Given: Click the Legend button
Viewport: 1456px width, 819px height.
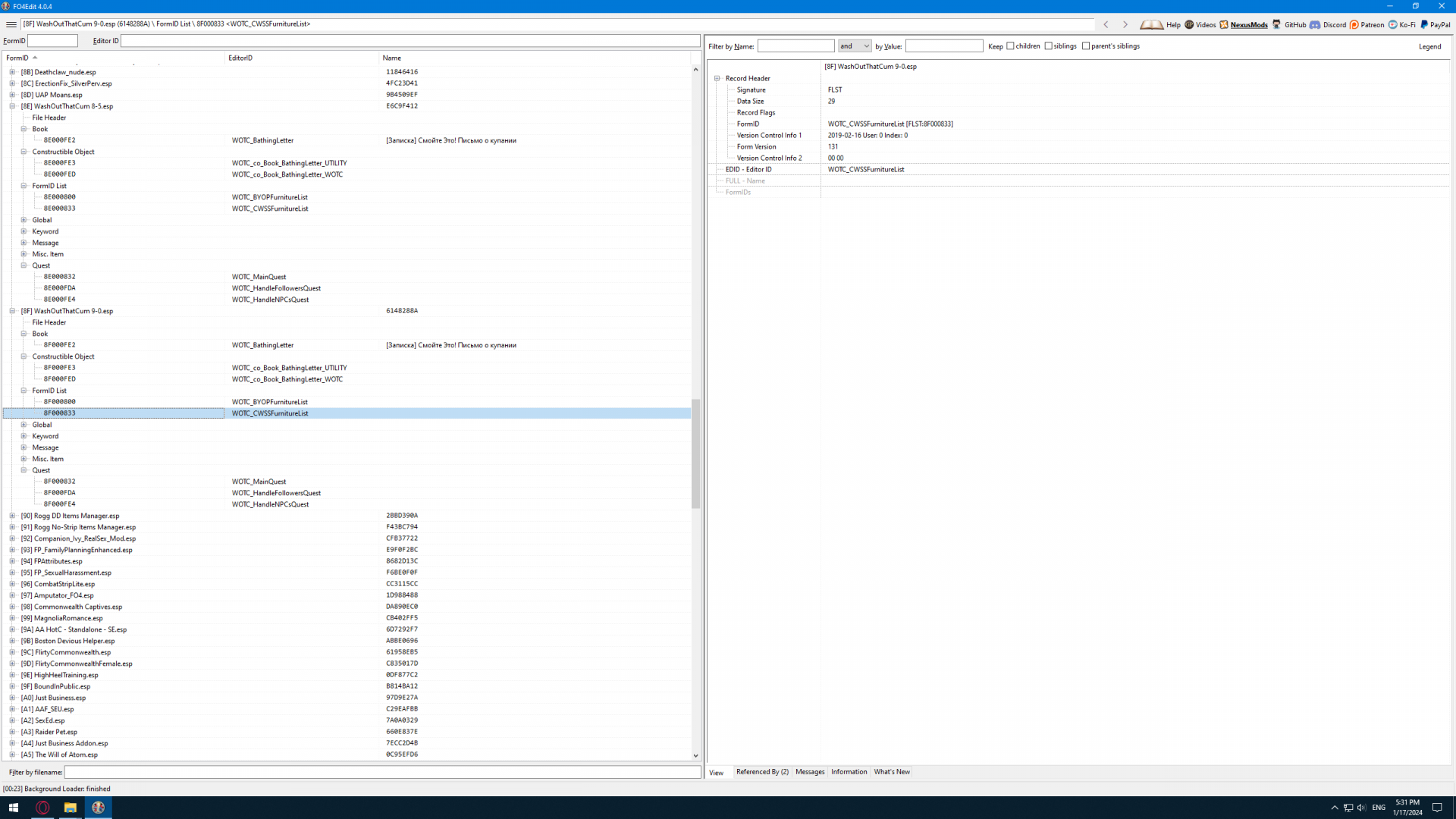Looking at the screenshot, I should click(x=1429, y=46).
